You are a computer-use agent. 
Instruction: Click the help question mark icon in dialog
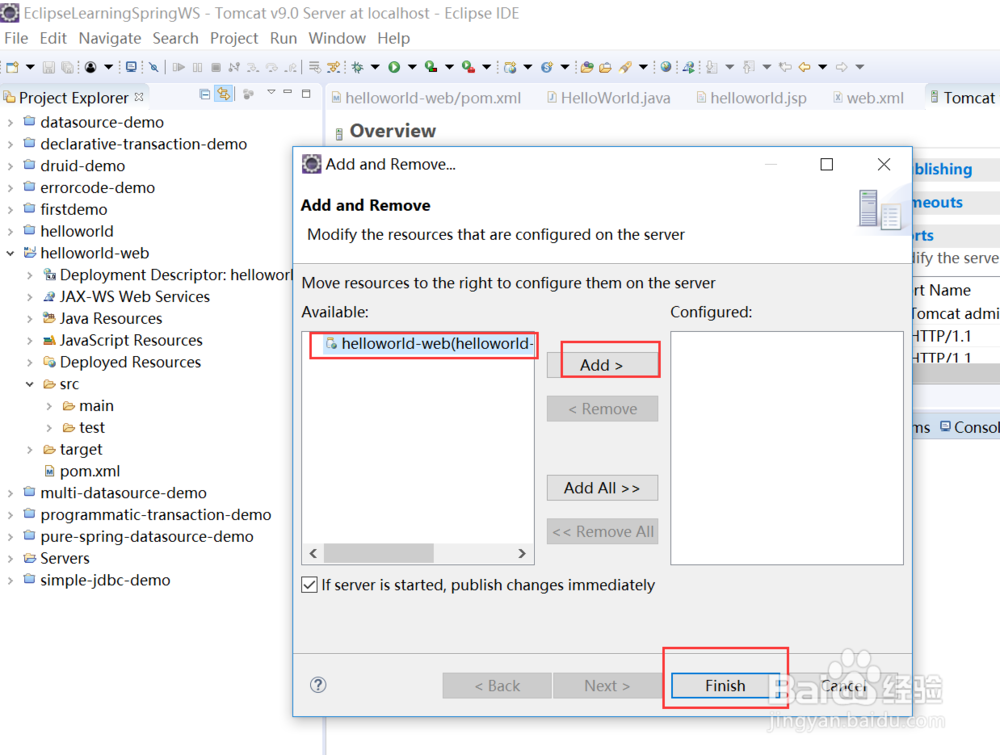pyautogui.click(x=318, y=685)
